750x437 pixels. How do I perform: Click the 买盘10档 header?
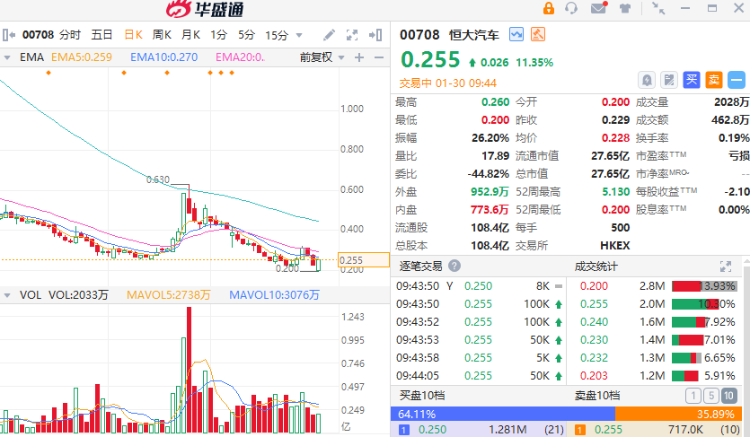(x=422, y=395)
